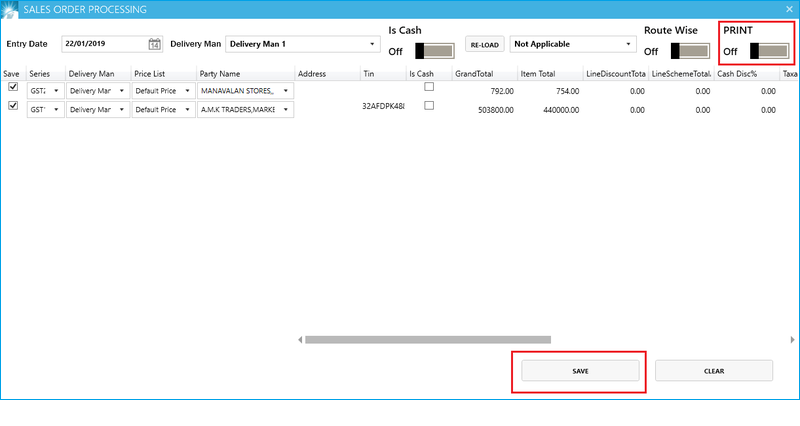Screen dimensions: 800x426
Task: Check Is Cash box for MANAVALAN STORES row
Action: coord(429,87)
